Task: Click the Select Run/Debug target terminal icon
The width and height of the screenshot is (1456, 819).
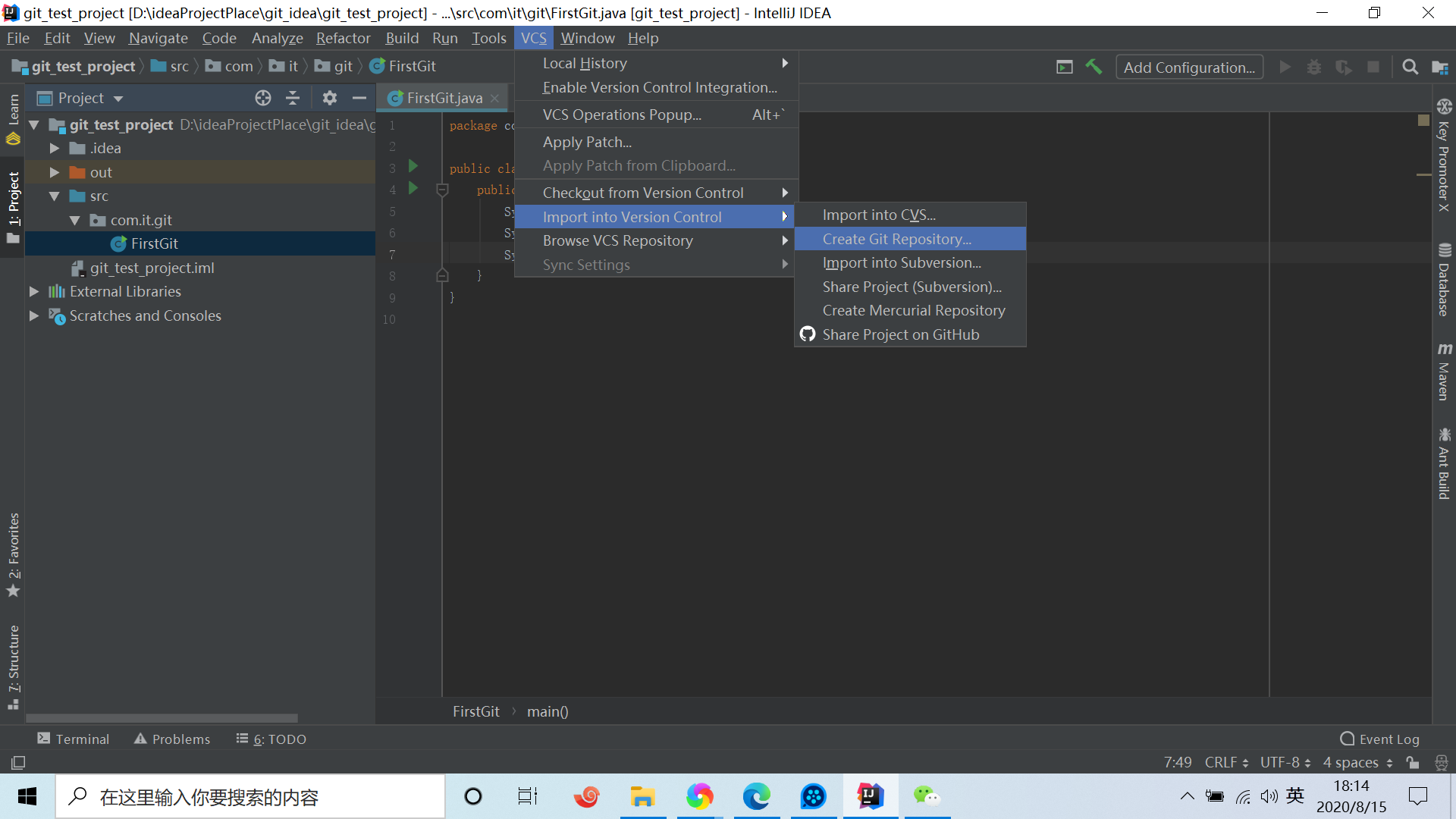Action: (1065, 67)
